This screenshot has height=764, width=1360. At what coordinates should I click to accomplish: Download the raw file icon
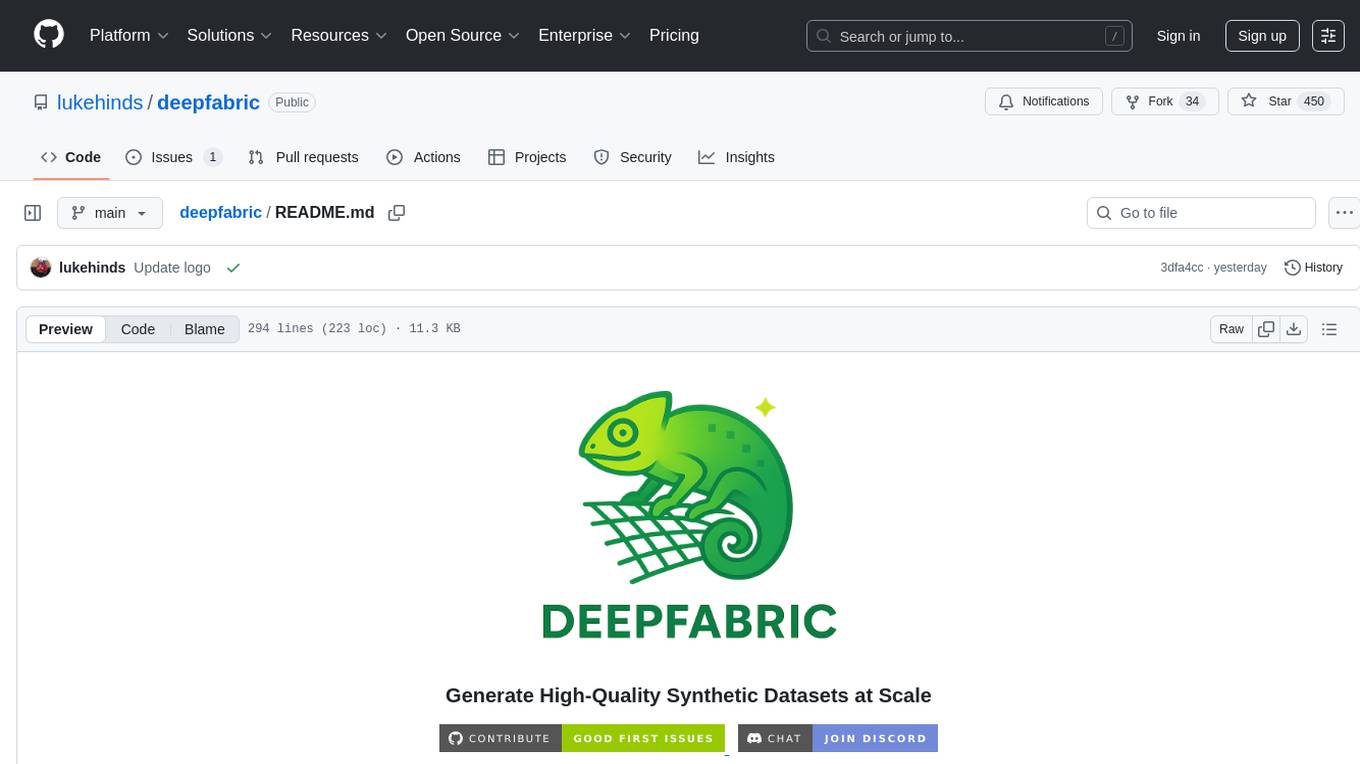pyautogui.click(x=1293, y=329)
